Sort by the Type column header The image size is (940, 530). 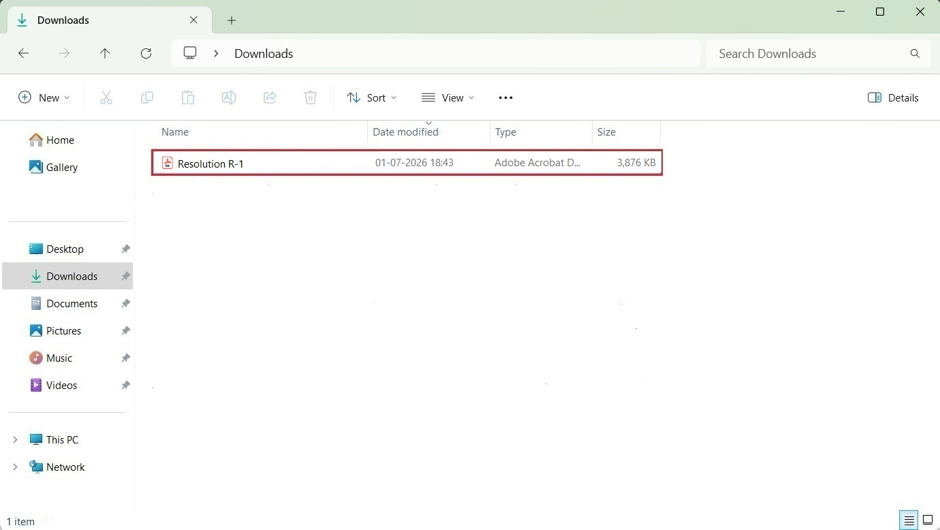[505, 132]
